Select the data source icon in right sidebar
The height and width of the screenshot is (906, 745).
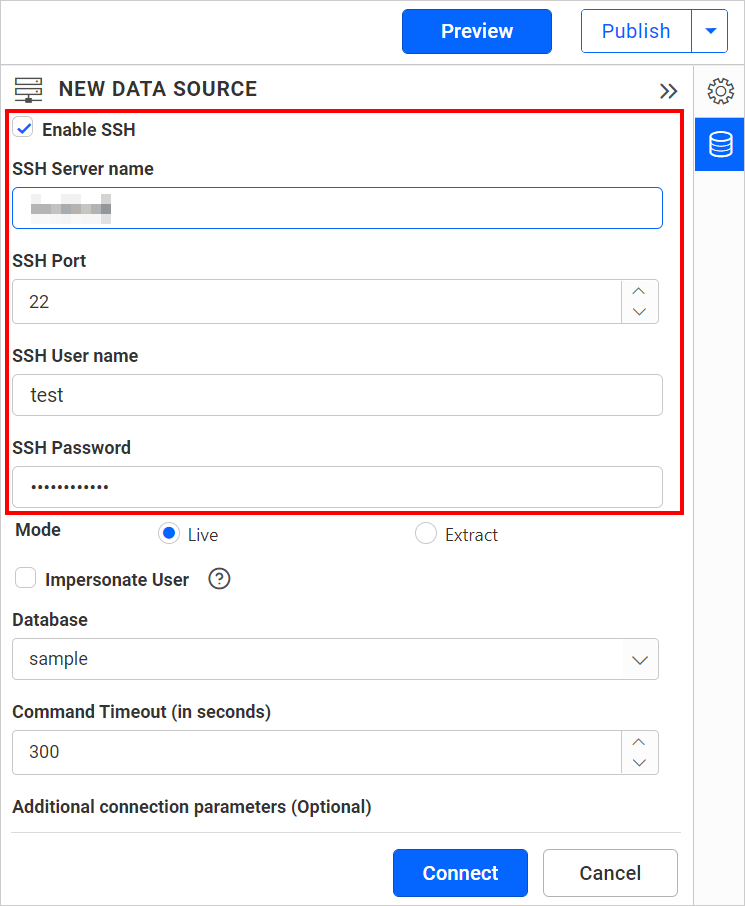coord(719,144)
